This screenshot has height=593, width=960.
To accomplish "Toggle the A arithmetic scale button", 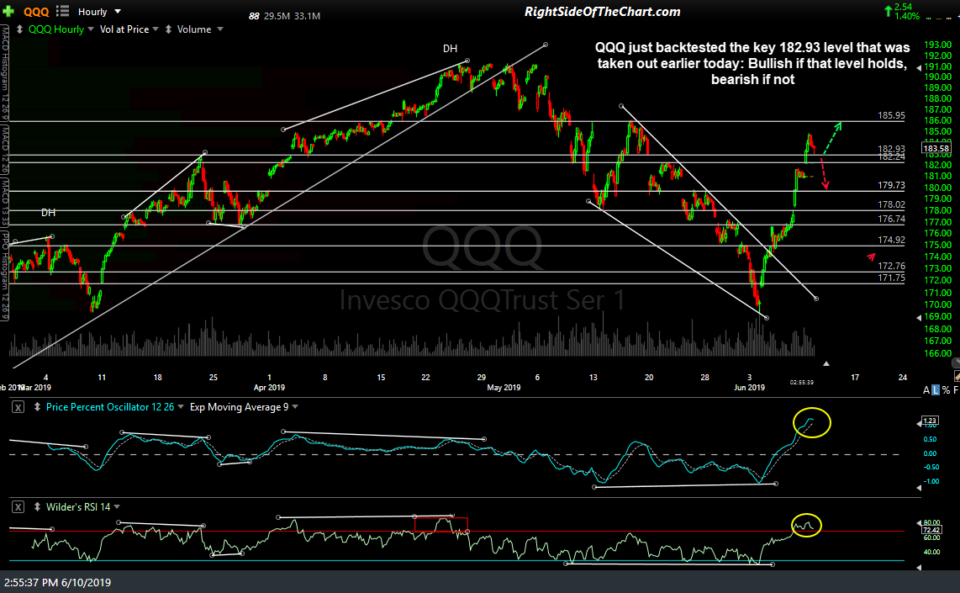I will (925, 391).
